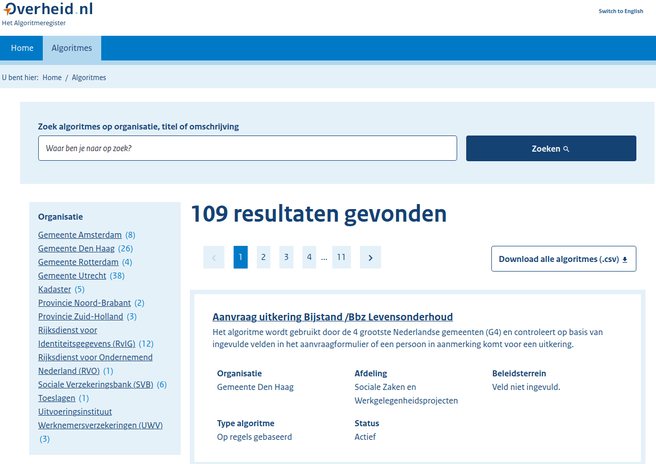The width and height of the screenshot is (656, 464).
Task: Jump to results page 11
Action: [341, 258]
